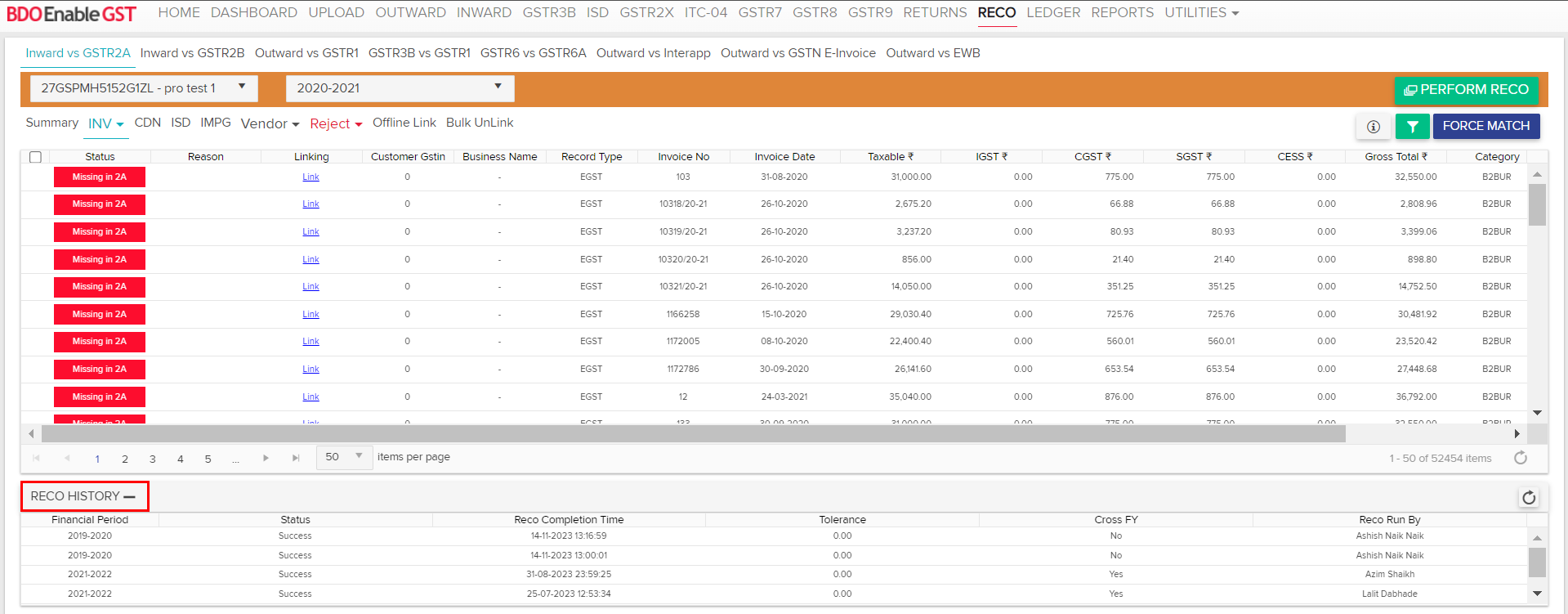Sort by Invoice Date column header
The height and width of the screenshot is (614, 1568).
784,157
